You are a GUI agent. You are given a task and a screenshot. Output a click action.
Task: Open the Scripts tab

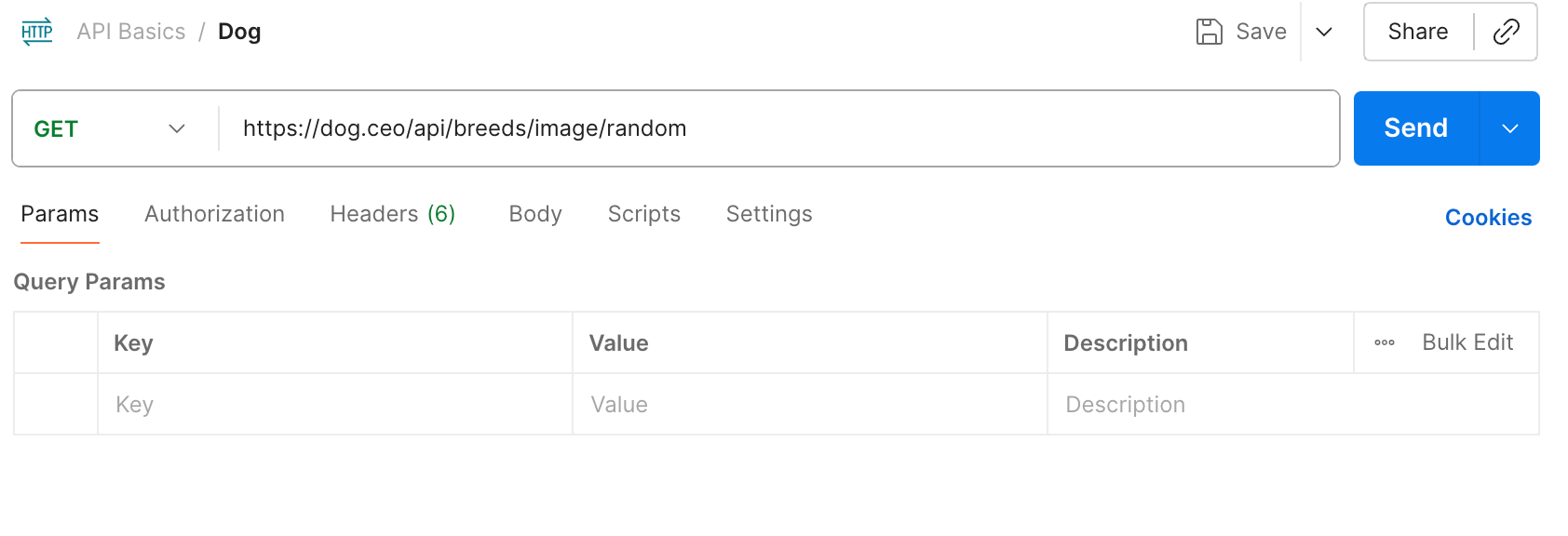pyautogui.click(x=643, y=214)
